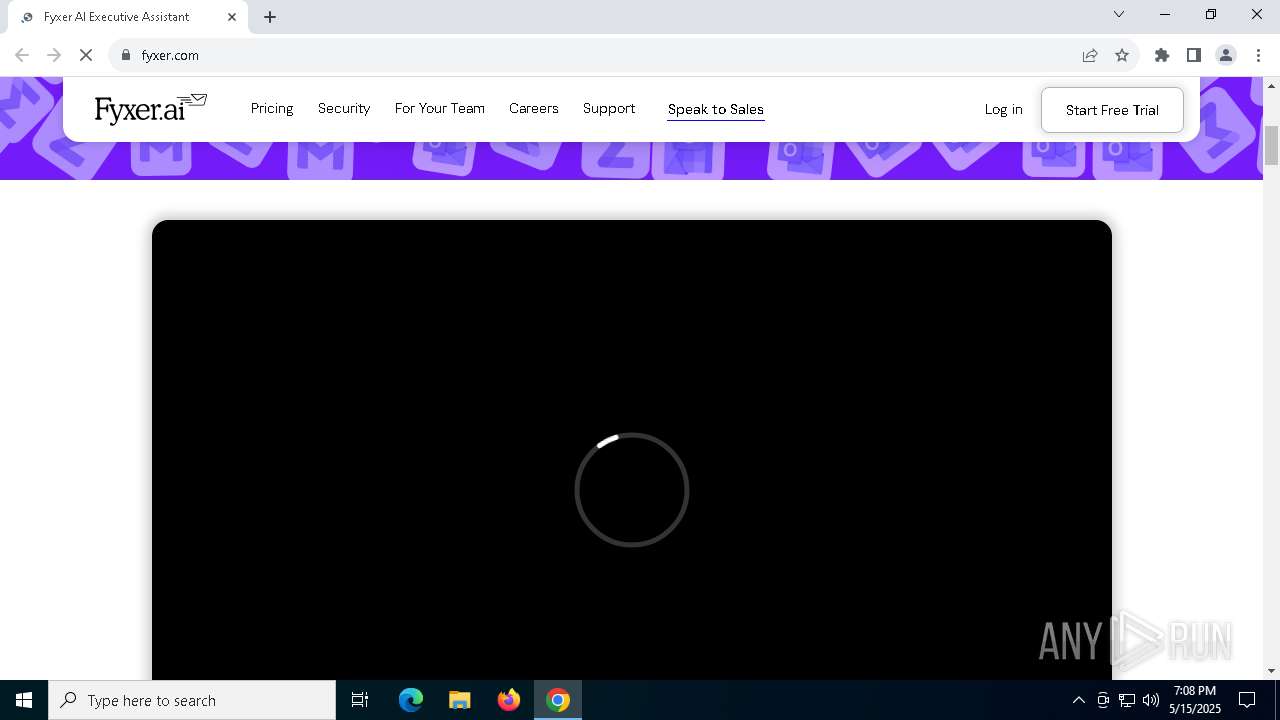Viewport: 1280px width, 720px height.
Task: Open the Support page
Action: 609,108
